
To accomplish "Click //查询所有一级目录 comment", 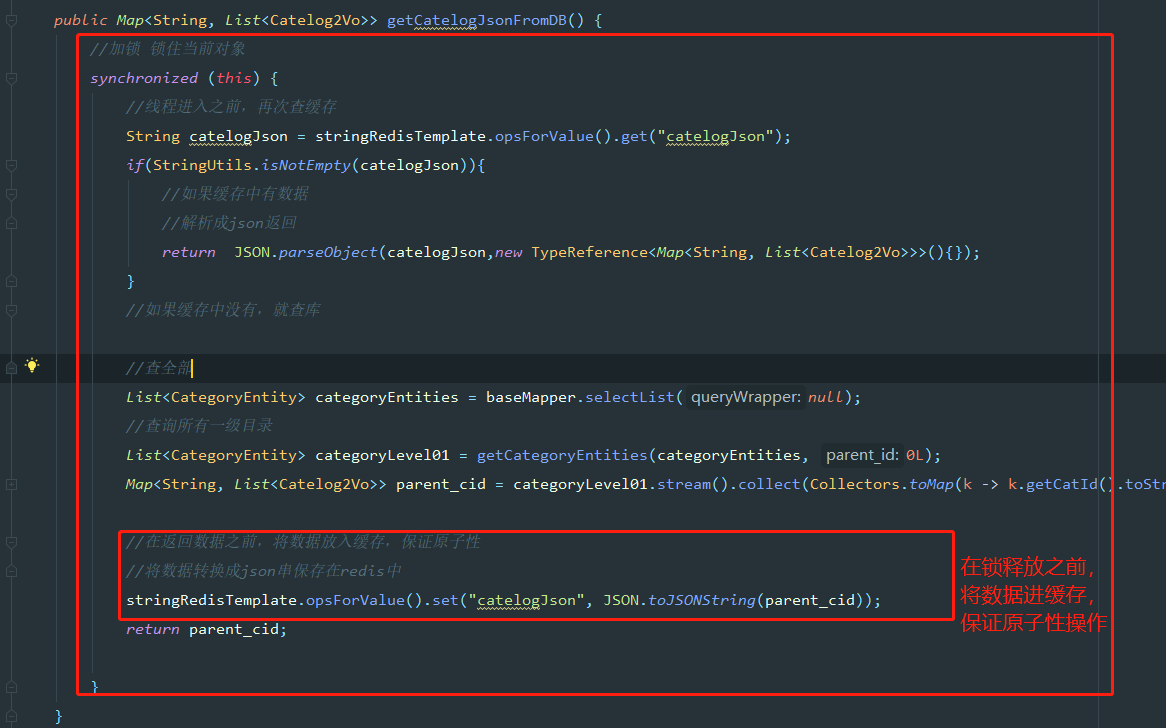I will pos(199,426).
